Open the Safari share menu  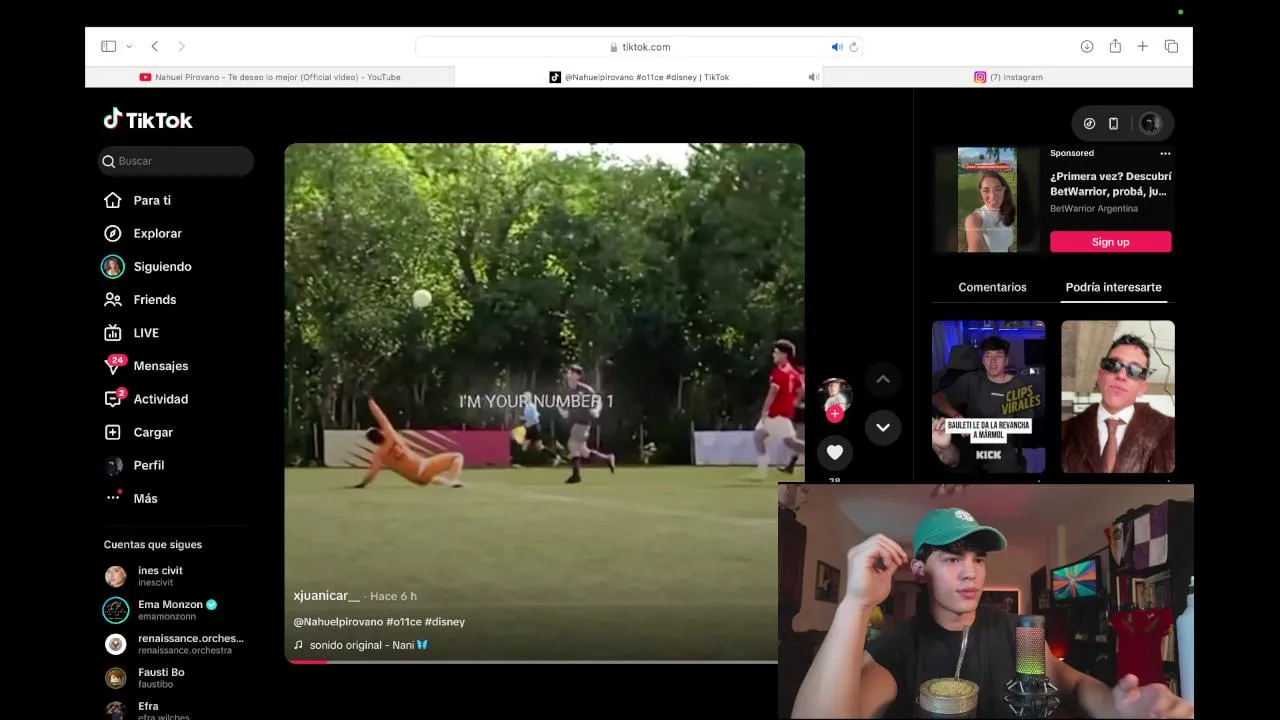click(x=1115, y=46)
